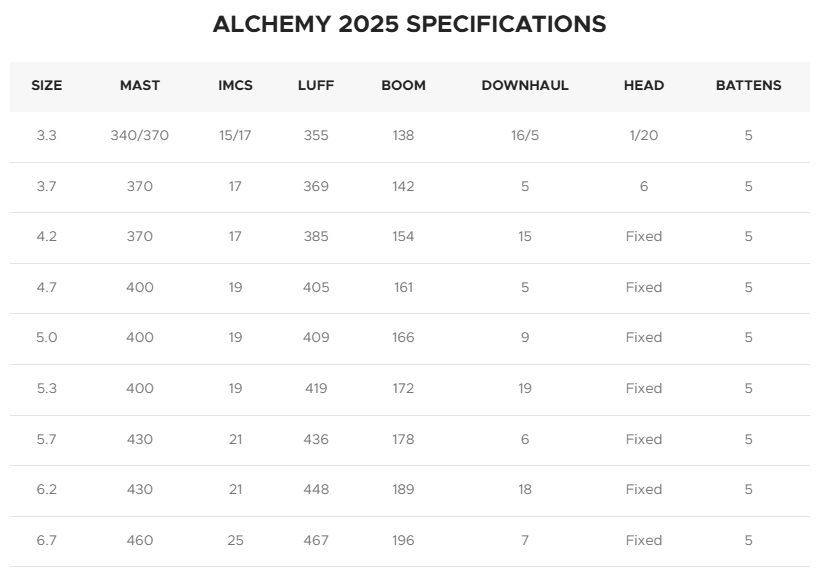The height and width of the screenshot is (580, 823).
Task: Select the 405 luff value
Action: tap(316, 288)
